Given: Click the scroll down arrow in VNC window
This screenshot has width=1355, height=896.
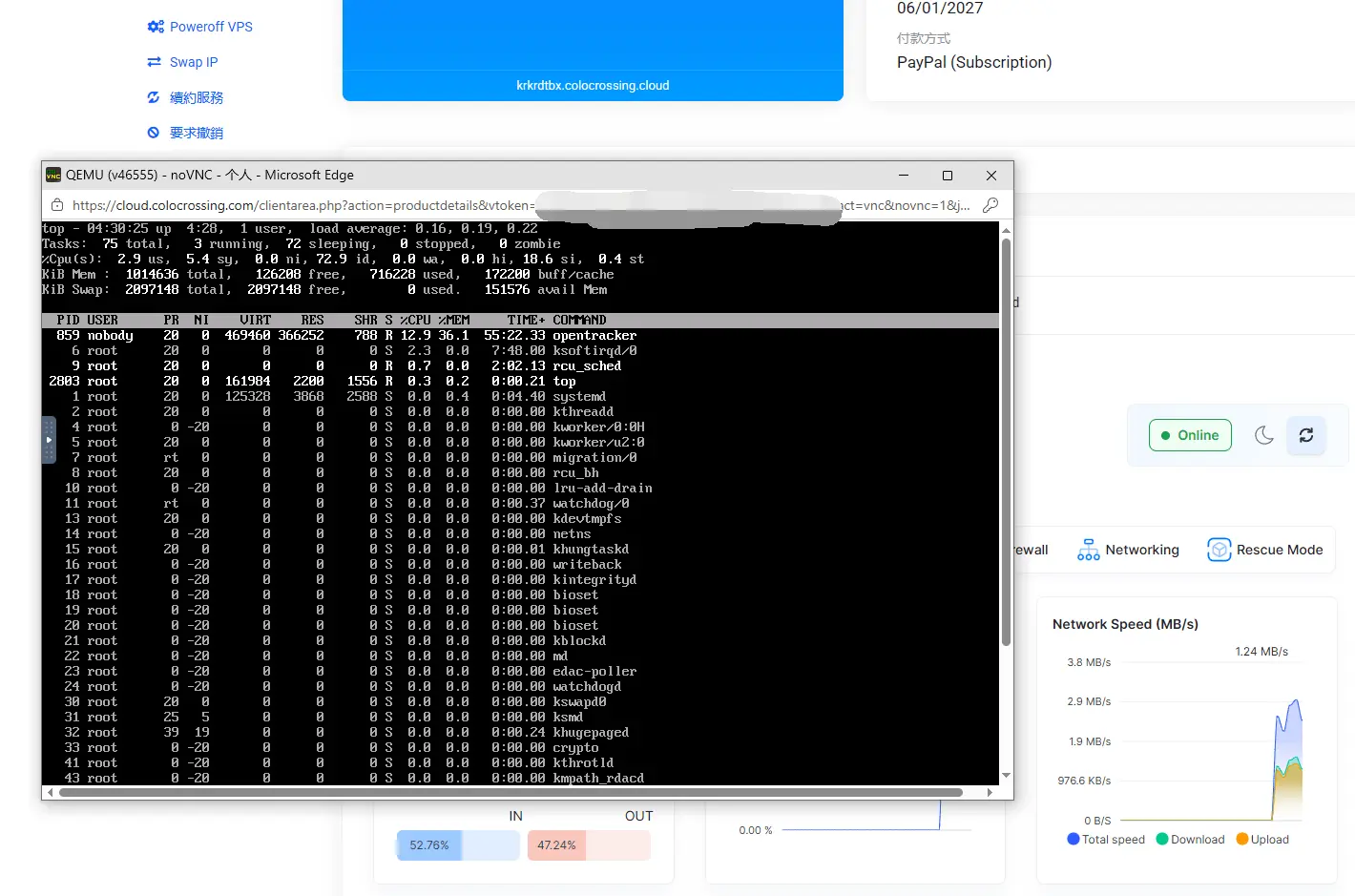Looking at the screenshot, I should 1006,776.
